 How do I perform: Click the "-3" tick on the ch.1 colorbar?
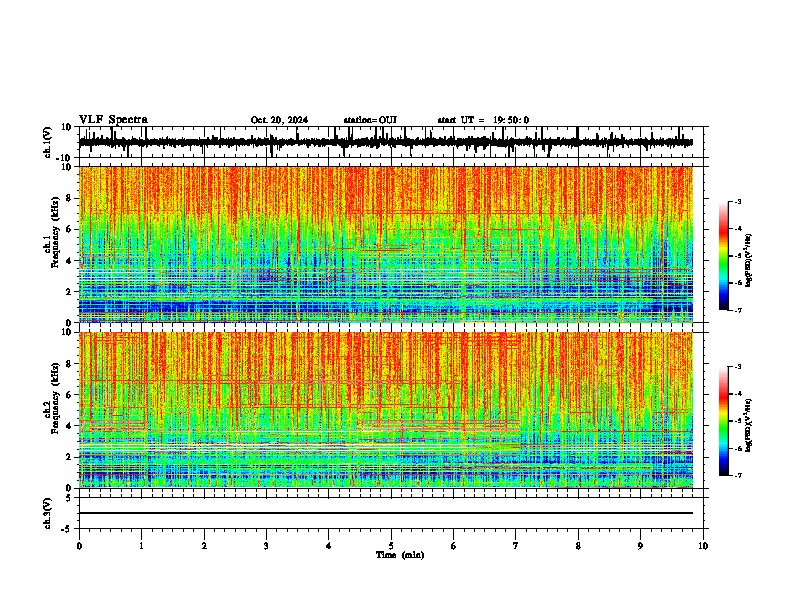click(737, 201)
